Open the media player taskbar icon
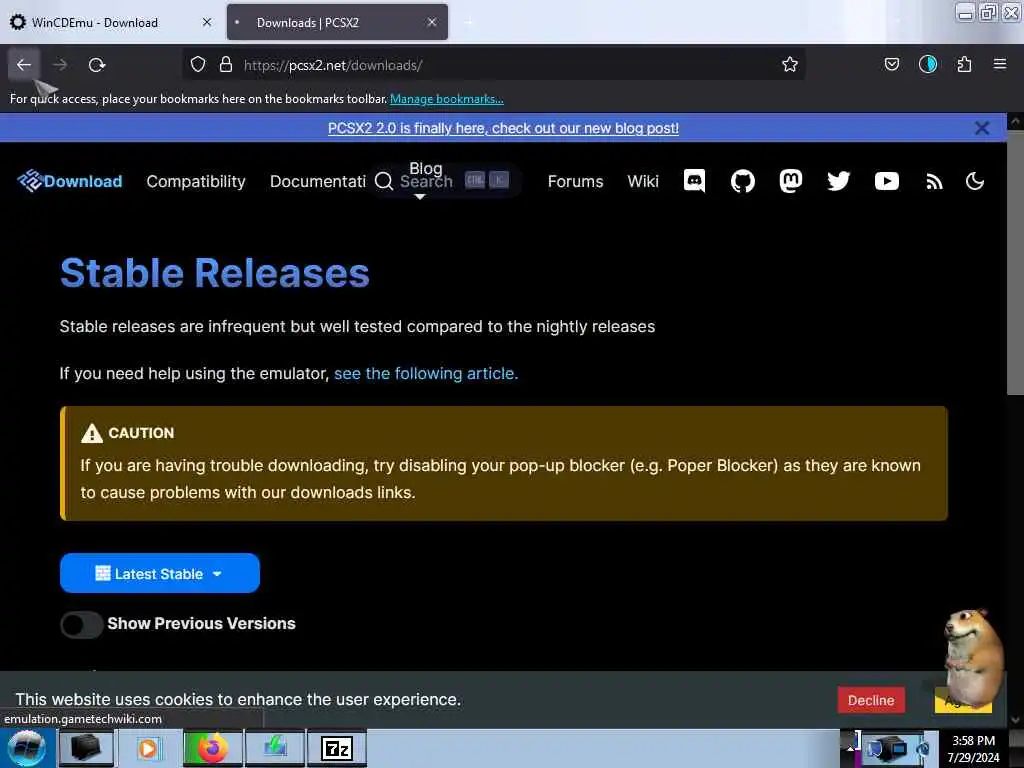 pos(148,748)
